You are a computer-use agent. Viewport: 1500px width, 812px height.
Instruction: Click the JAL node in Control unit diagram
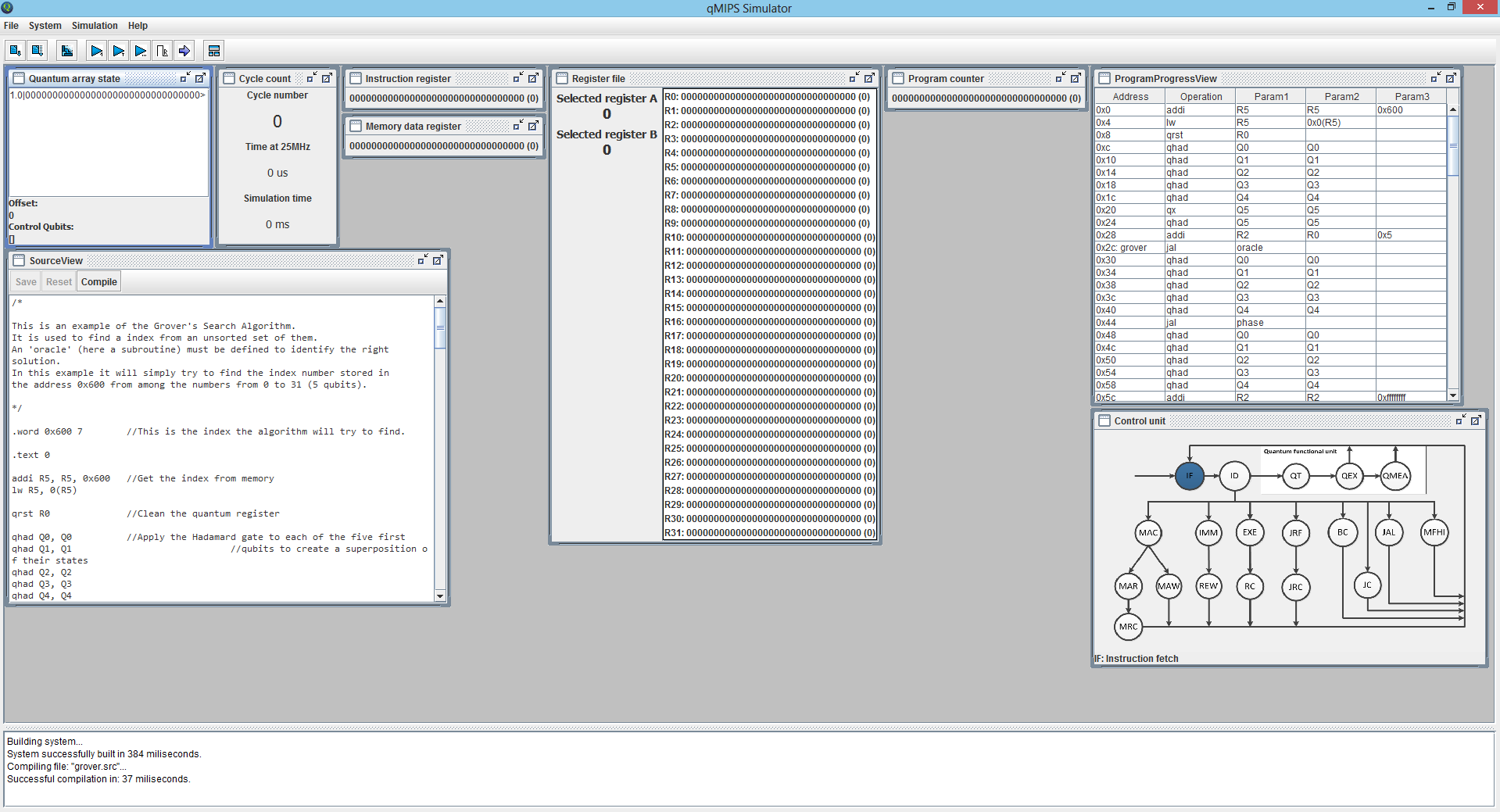click(x=1388, y=532)
